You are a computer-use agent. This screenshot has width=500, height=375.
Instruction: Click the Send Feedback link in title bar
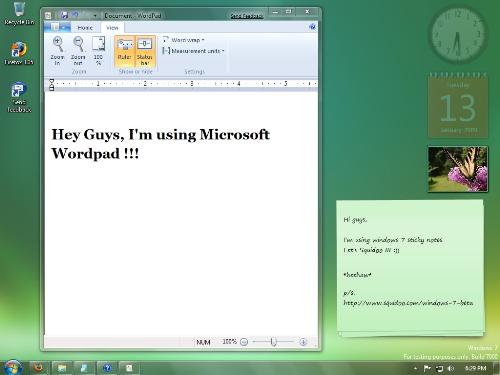click(x=247, y=16)
